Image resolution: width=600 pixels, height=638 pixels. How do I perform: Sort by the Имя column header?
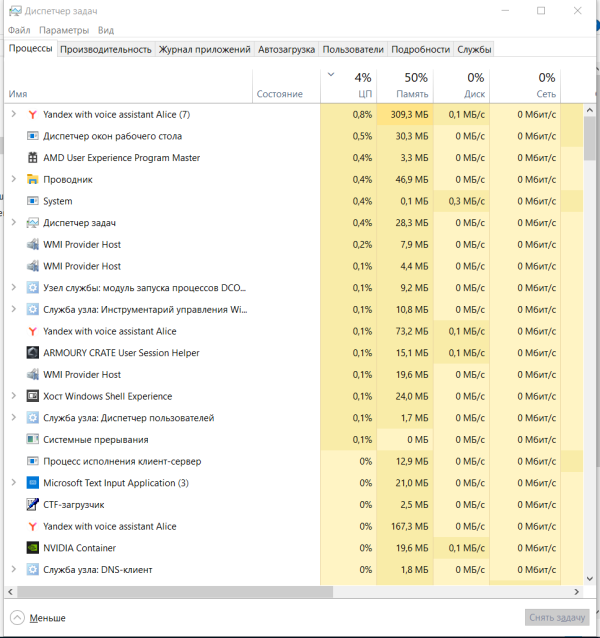128,86
